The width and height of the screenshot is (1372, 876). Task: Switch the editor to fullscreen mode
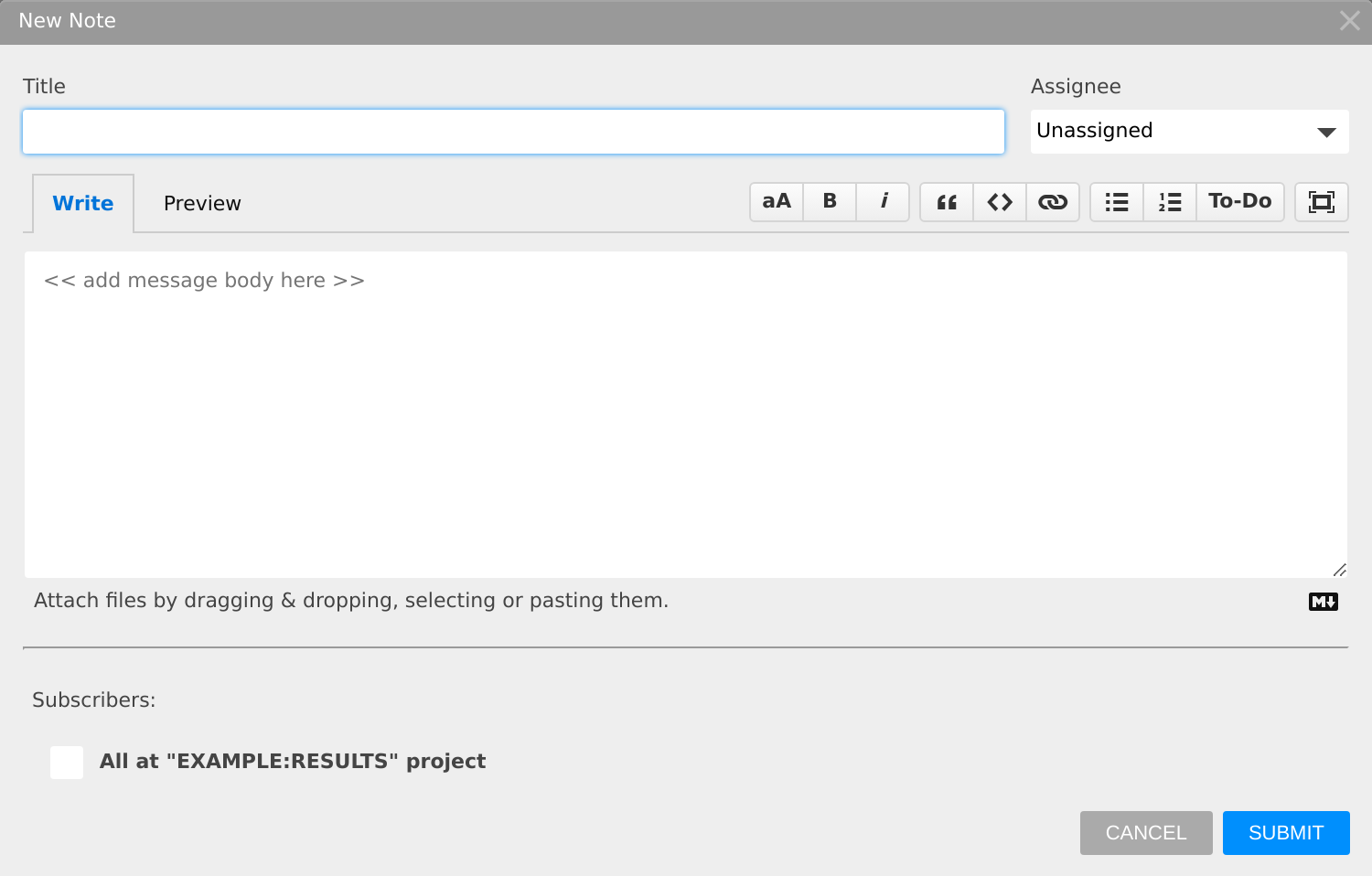1322,202
